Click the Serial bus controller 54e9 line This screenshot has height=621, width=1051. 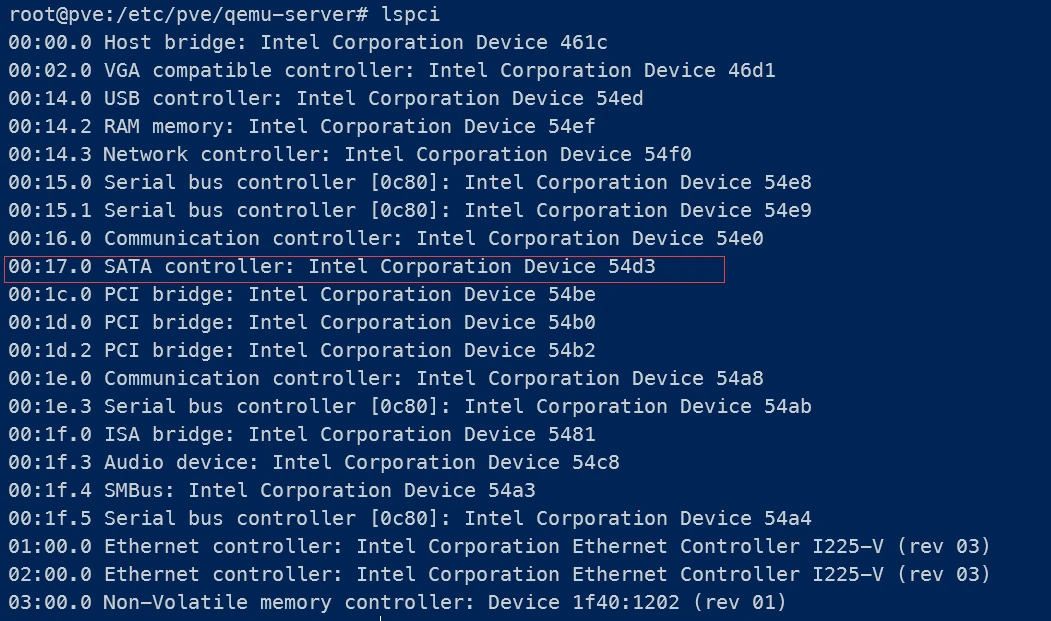coord(410,211)
